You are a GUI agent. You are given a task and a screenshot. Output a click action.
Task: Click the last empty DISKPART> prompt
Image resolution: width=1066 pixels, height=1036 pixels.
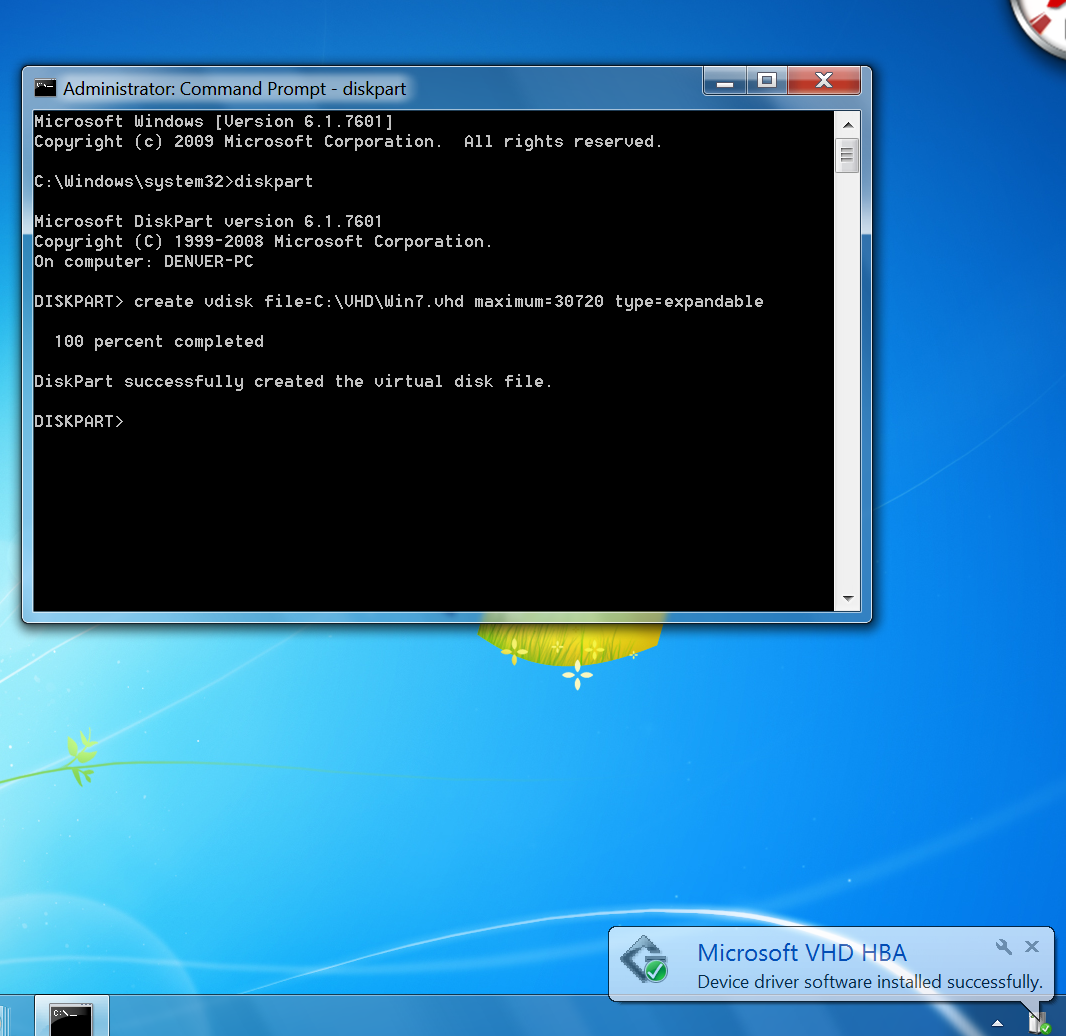click(x=79, y=421)
